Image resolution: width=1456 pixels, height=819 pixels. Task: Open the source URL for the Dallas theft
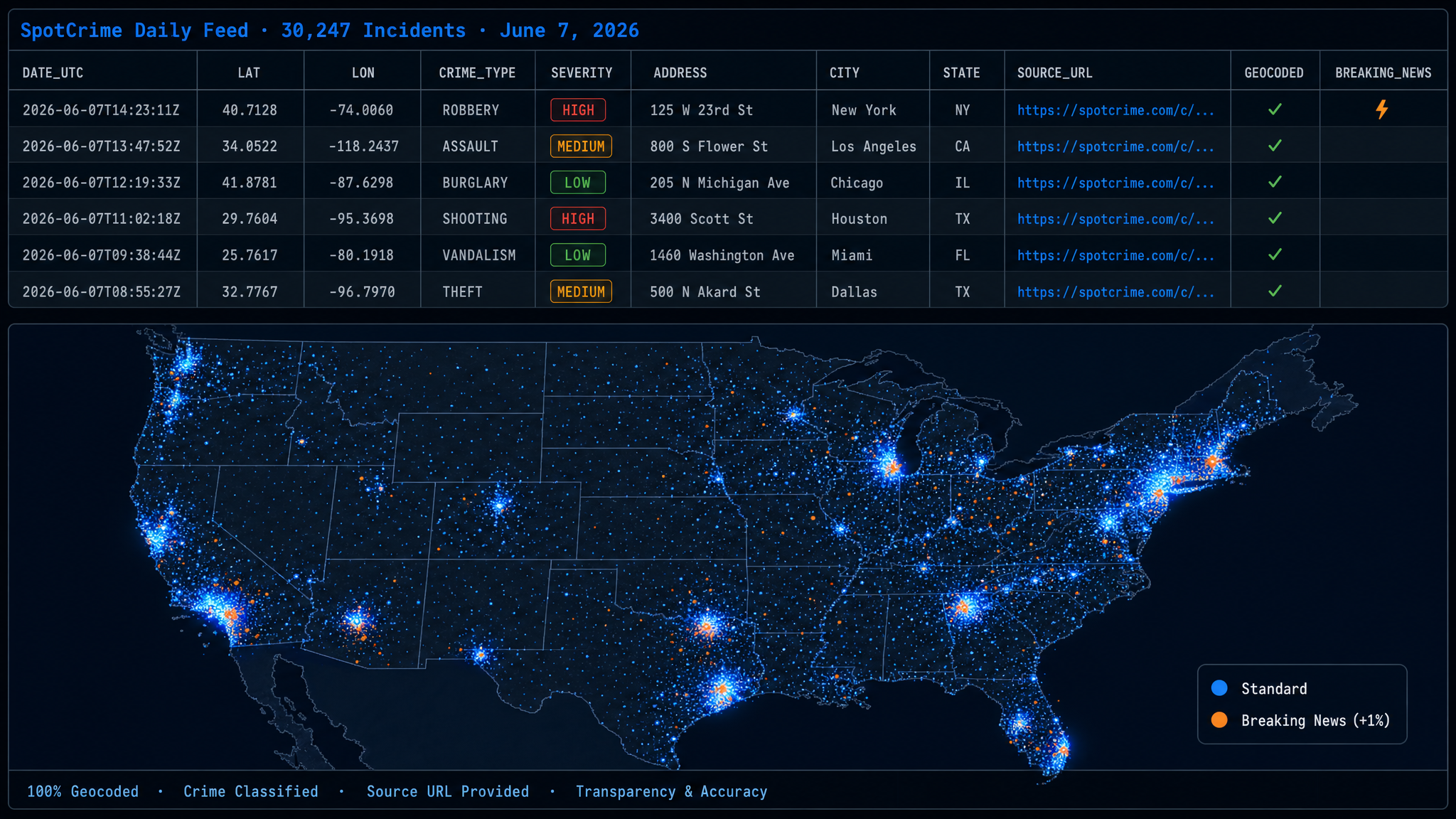(1115, 292)
